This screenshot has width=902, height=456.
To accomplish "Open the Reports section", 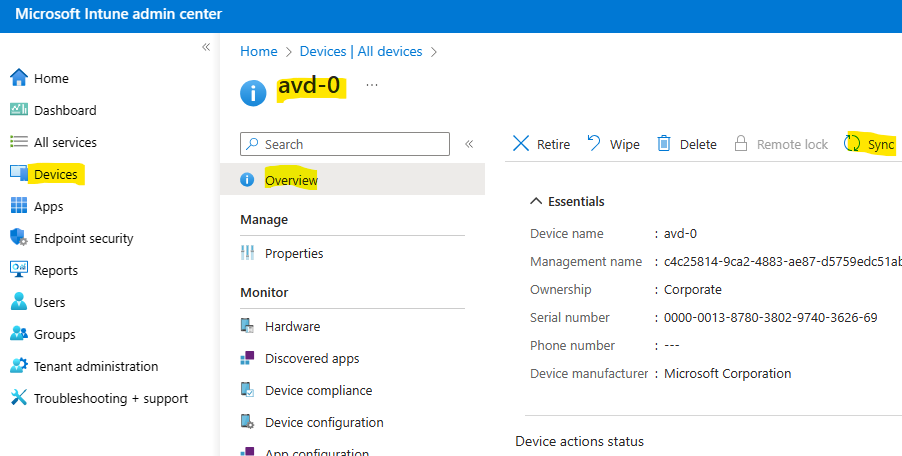I will 56,270.
